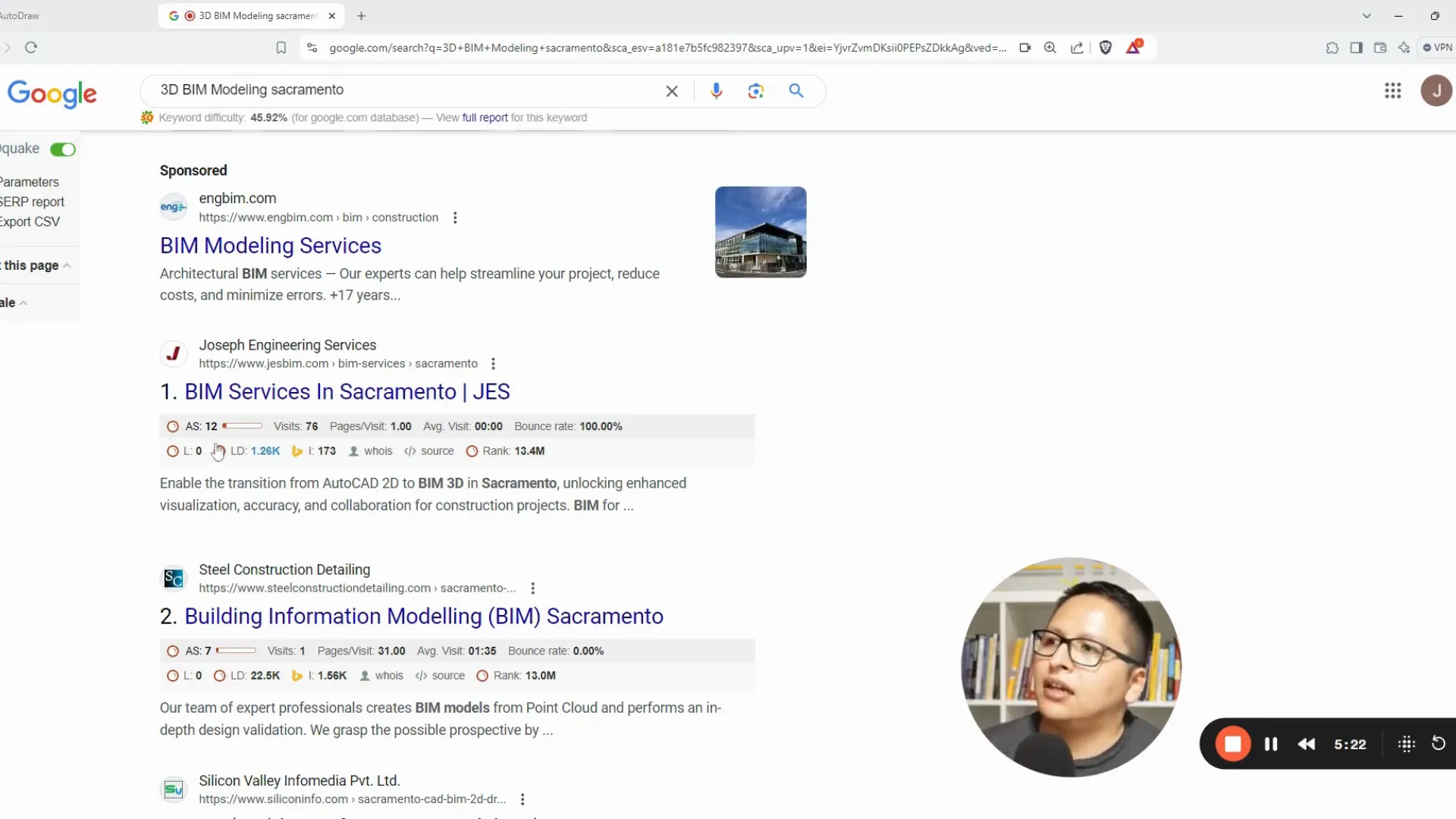Screen dimensions: 1456x819
Task: Open Google apps grid icon
Action: click(1392, 91)
